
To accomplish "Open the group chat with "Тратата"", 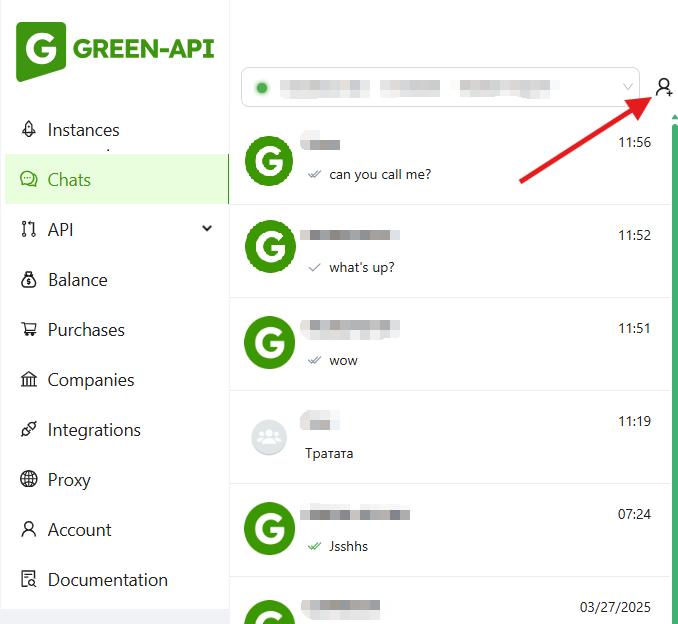I will click(450, 437).
